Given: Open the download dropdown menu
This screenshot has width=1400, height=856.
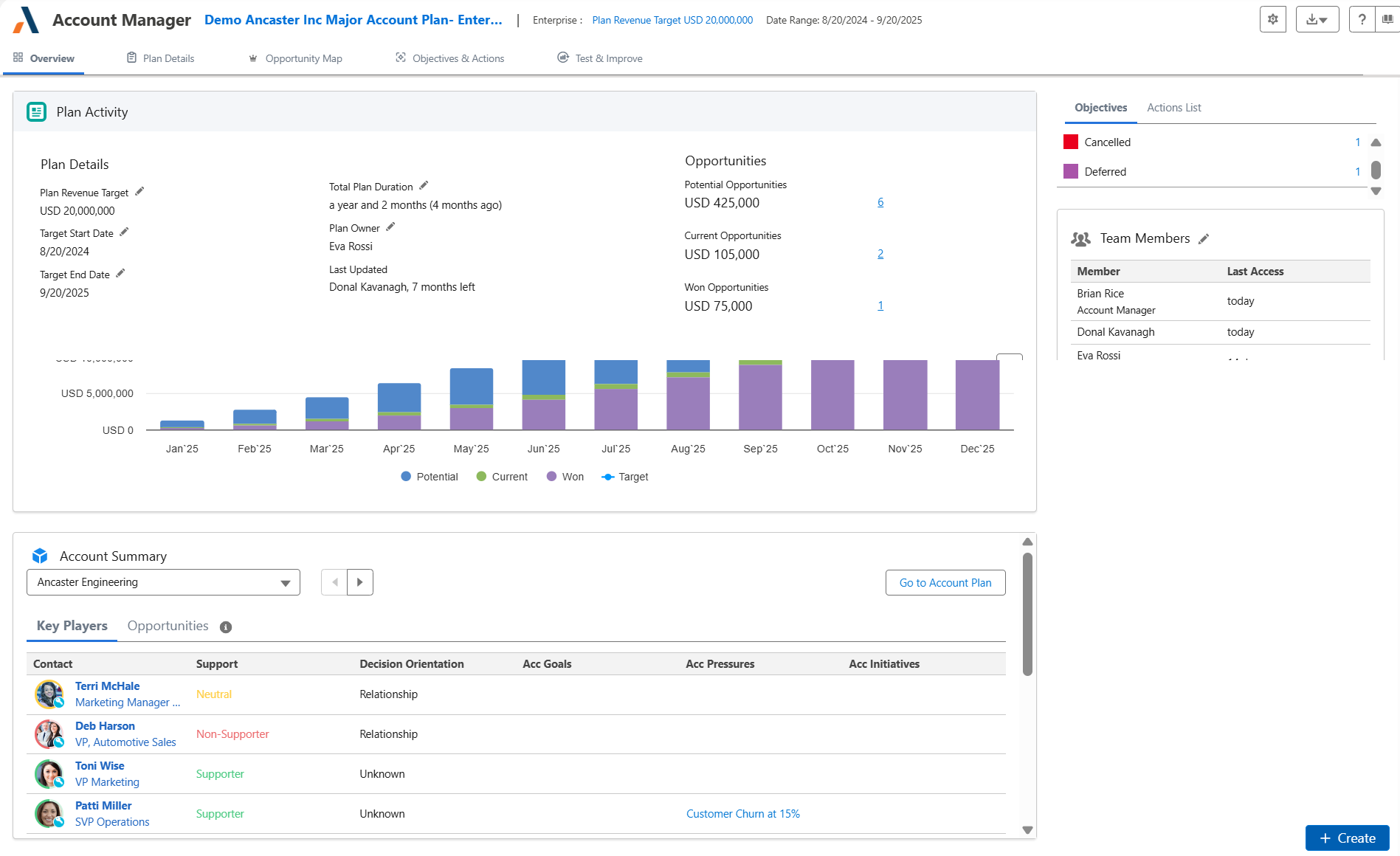Looking at the screenshot, I should pos(1317,20).
